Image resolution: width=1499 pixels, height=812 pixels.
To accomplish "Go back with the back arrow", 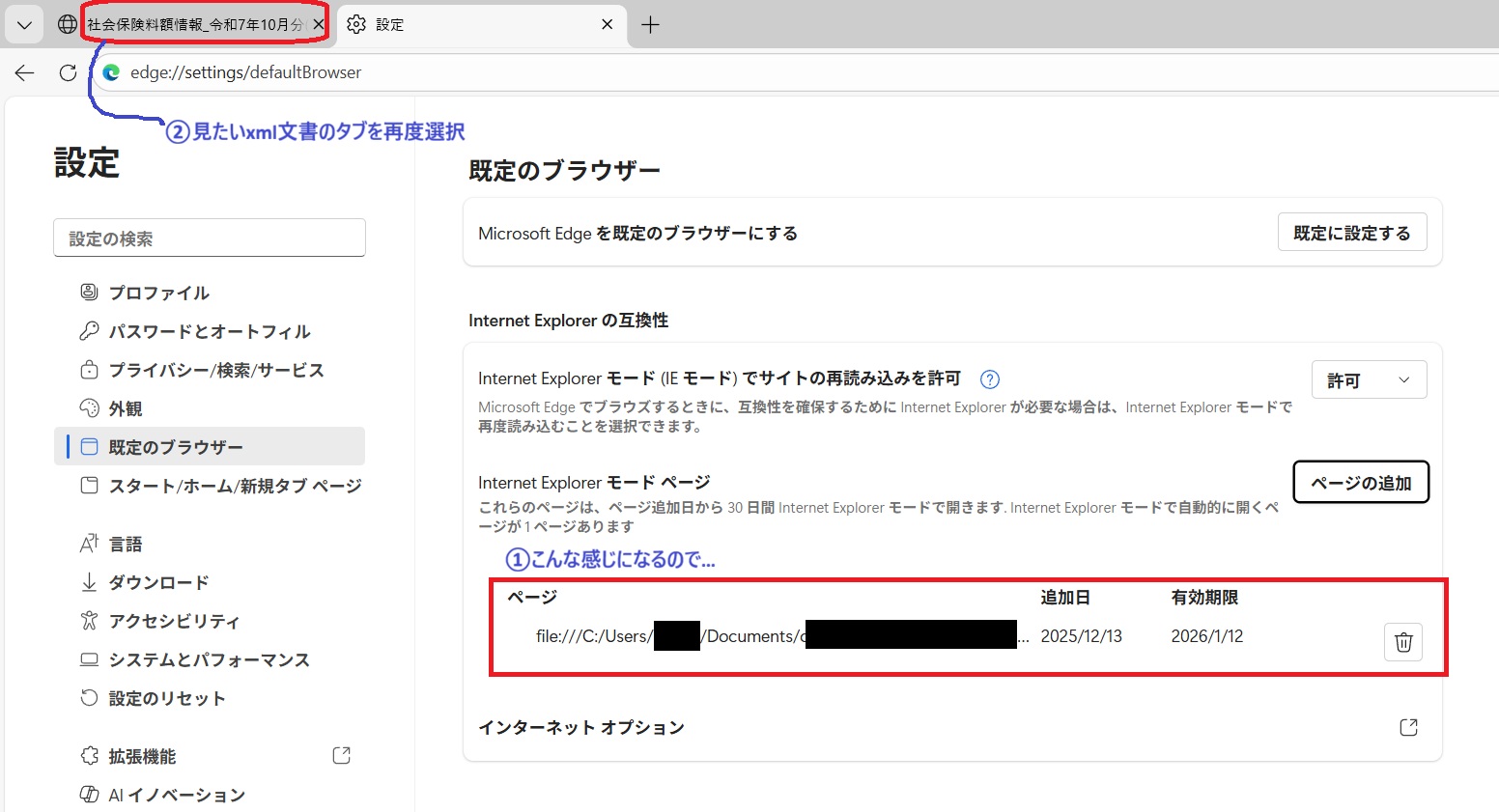I will coord(25,72).
